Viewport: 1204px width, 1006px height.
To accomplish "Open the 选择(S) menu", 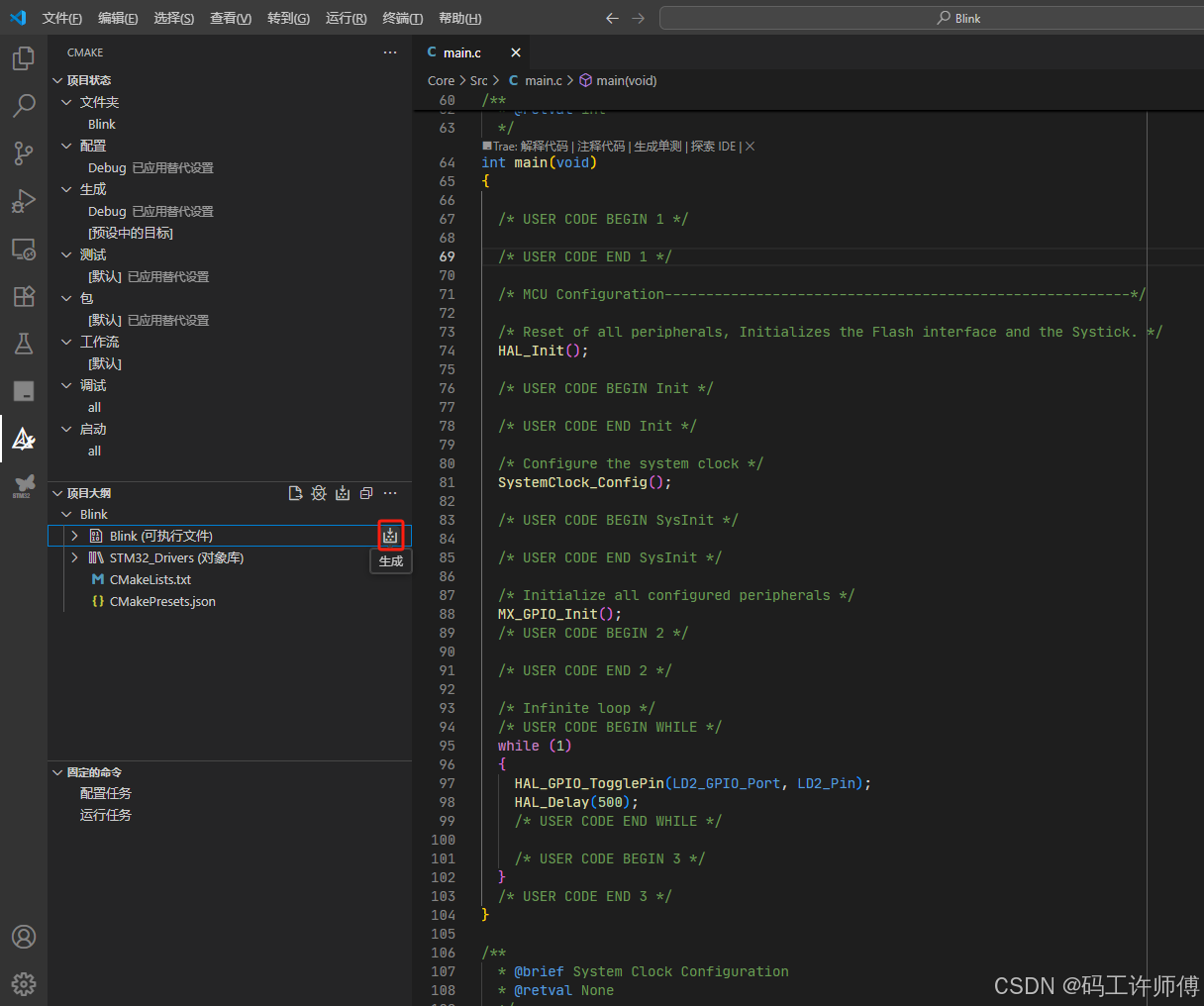I will 174,18.
